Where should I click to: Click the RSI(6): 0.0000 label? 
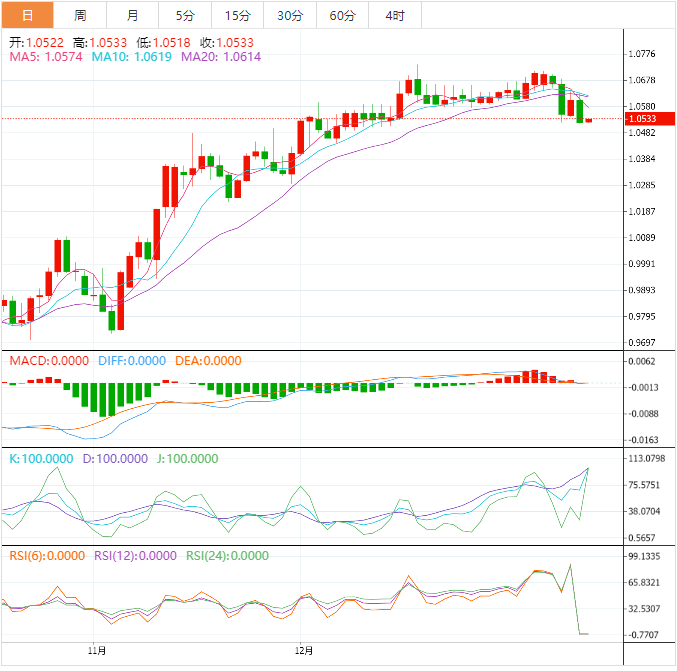click(x=47, y=556)
